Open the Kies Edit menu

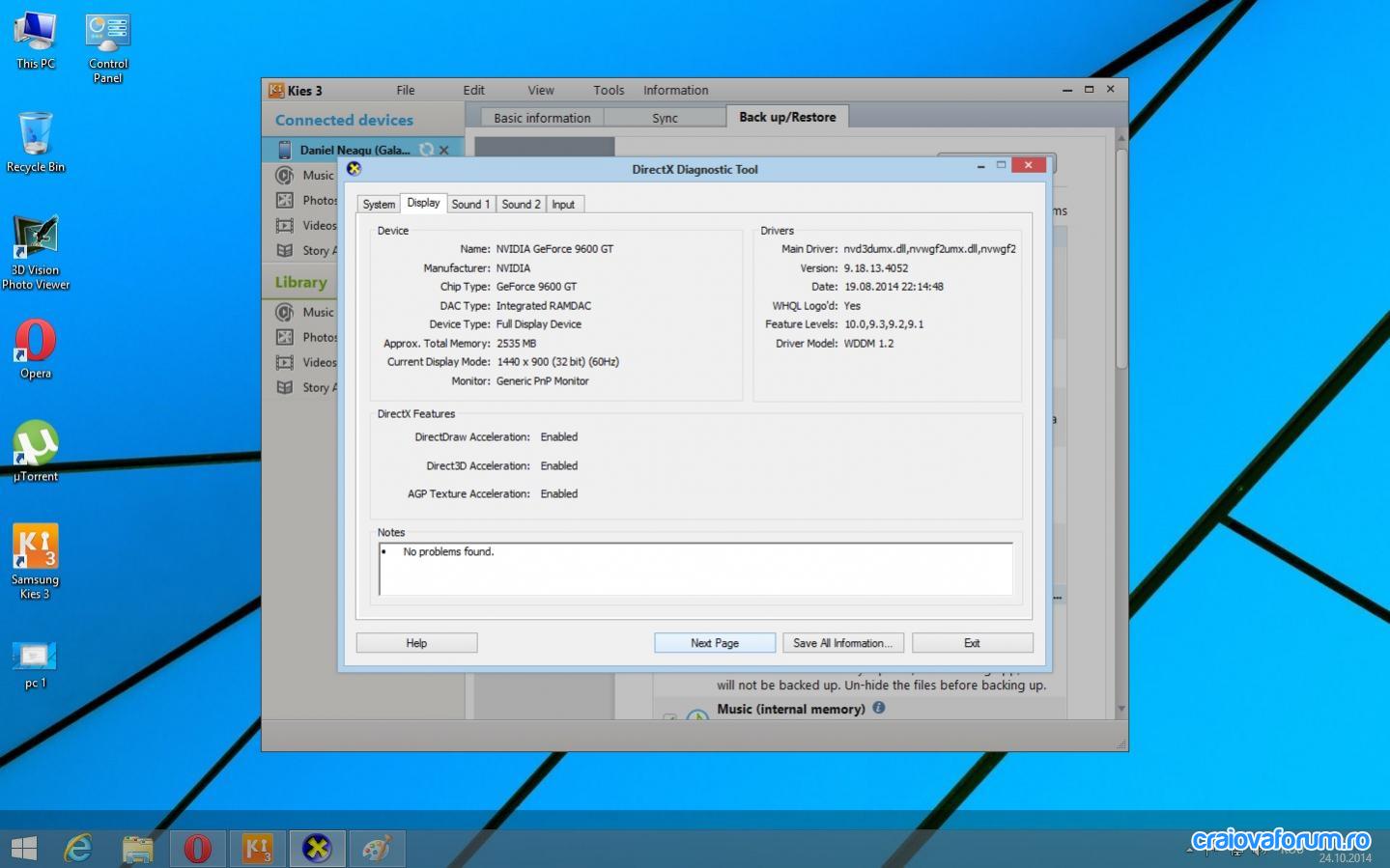pos(473,90)
